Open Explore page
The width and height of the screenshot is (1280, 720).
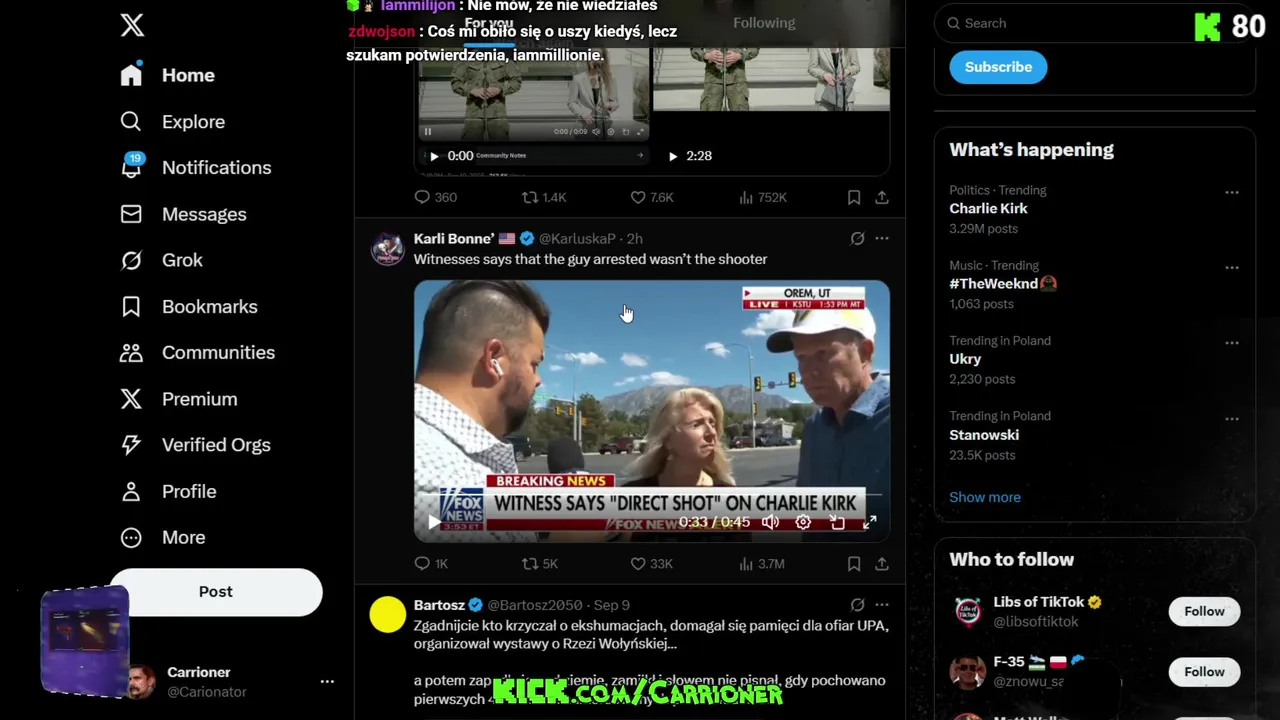pos(172,121)
